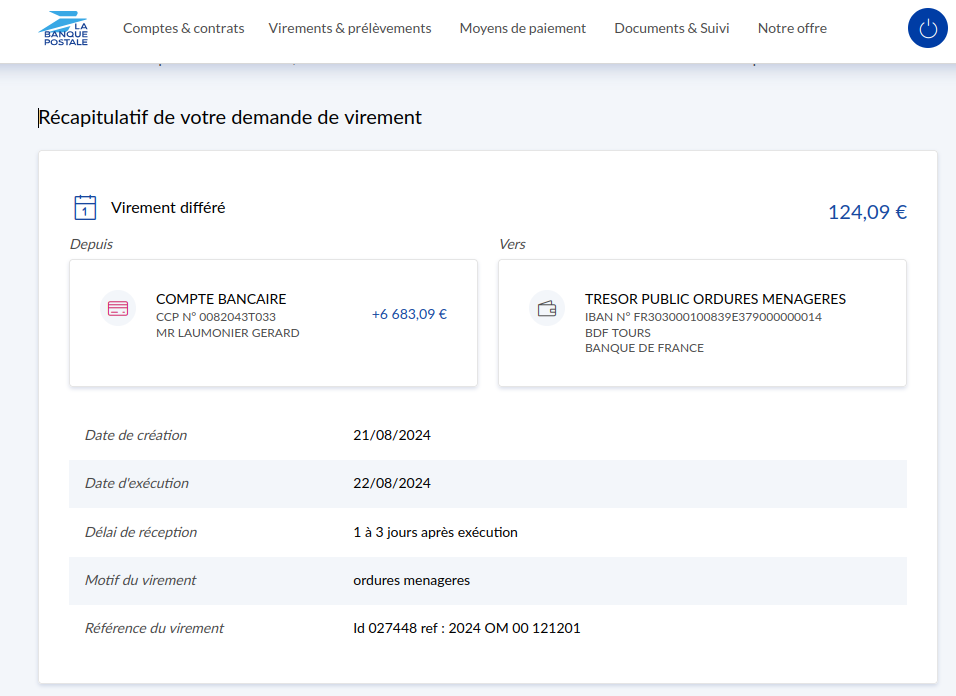Select Notre offre in the navigation

pyautogui.click(x=792, y=28)
